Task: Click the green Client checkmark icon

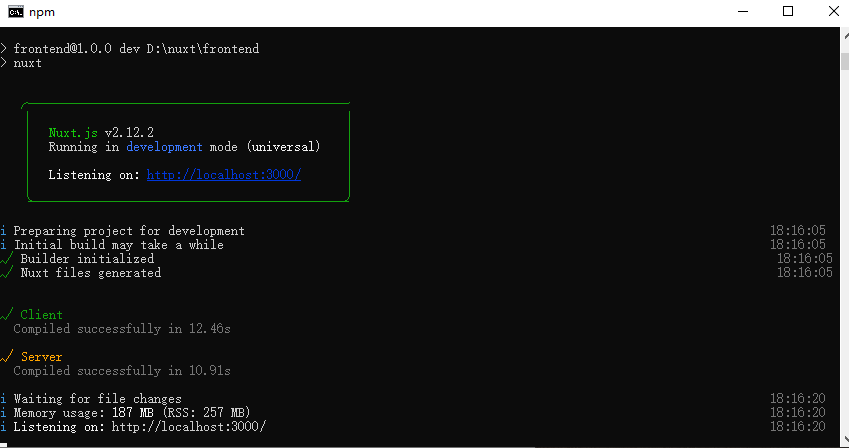Action: [x=6, y=314]
